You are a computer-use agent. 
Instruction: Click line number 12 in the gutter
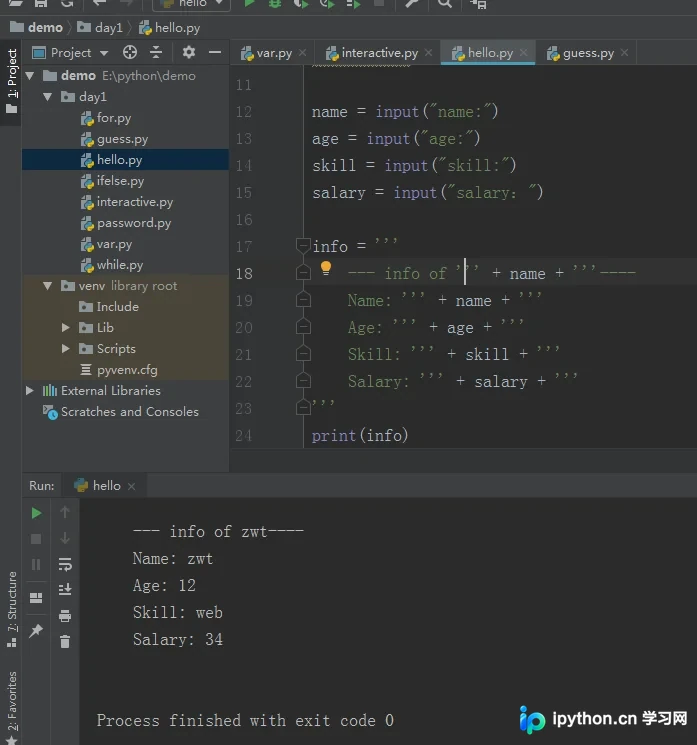tap(244, 112)
